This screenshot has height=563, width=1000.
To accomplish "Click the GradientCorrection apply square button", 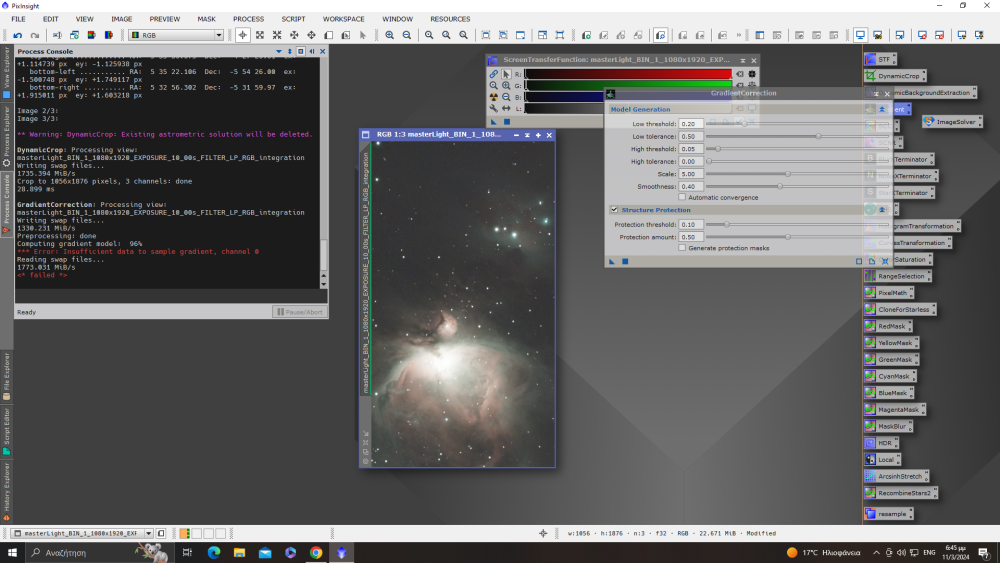I will [625, 261].
